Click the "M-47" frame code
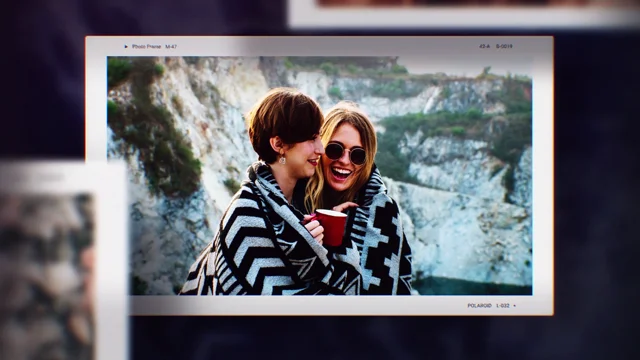The image size is (640, 360). (x=171, y=47)
